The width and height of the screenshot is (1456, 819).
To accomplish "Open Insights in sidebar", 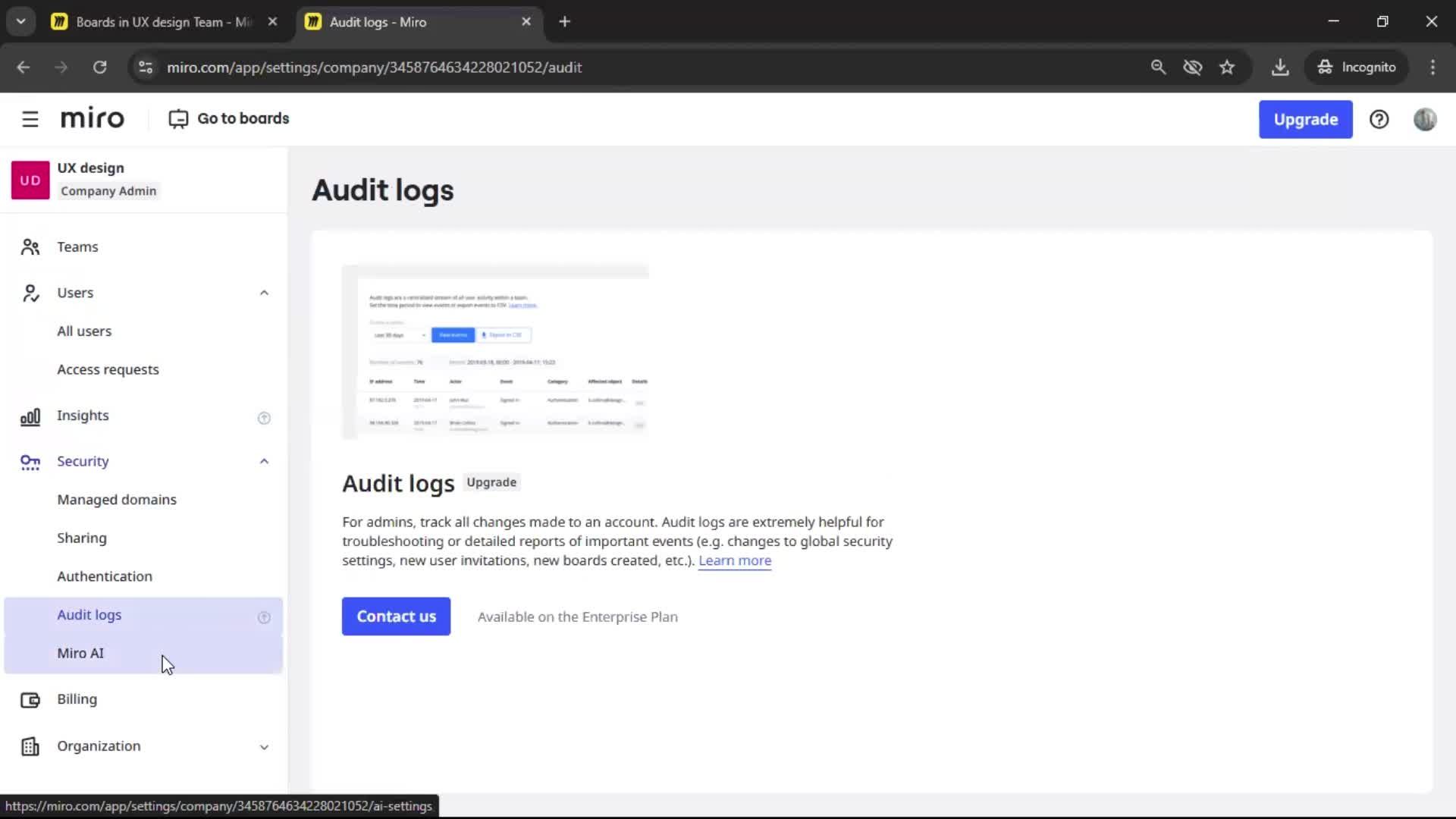I will pos(143,416).
